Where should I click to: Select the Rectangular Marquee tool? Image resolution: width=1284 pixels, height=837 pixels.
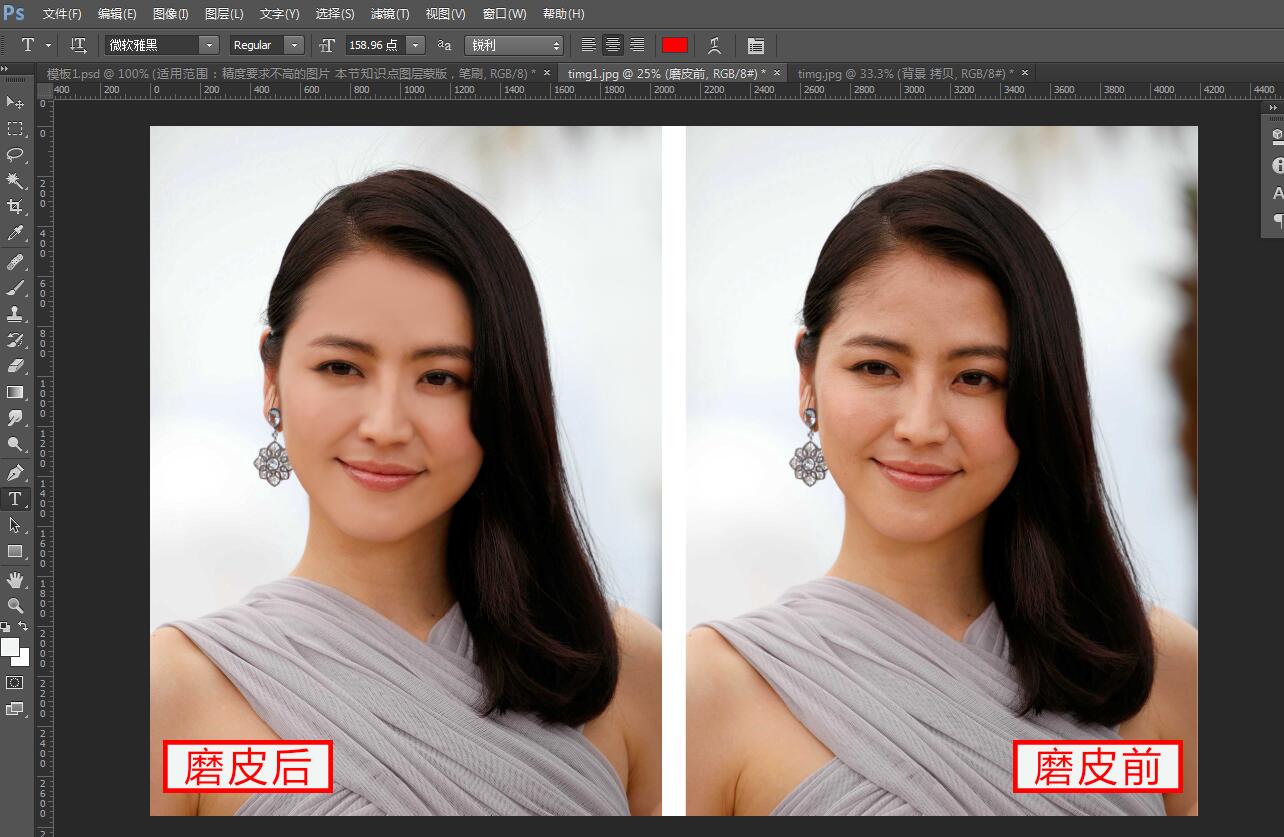tap(15, 129)
